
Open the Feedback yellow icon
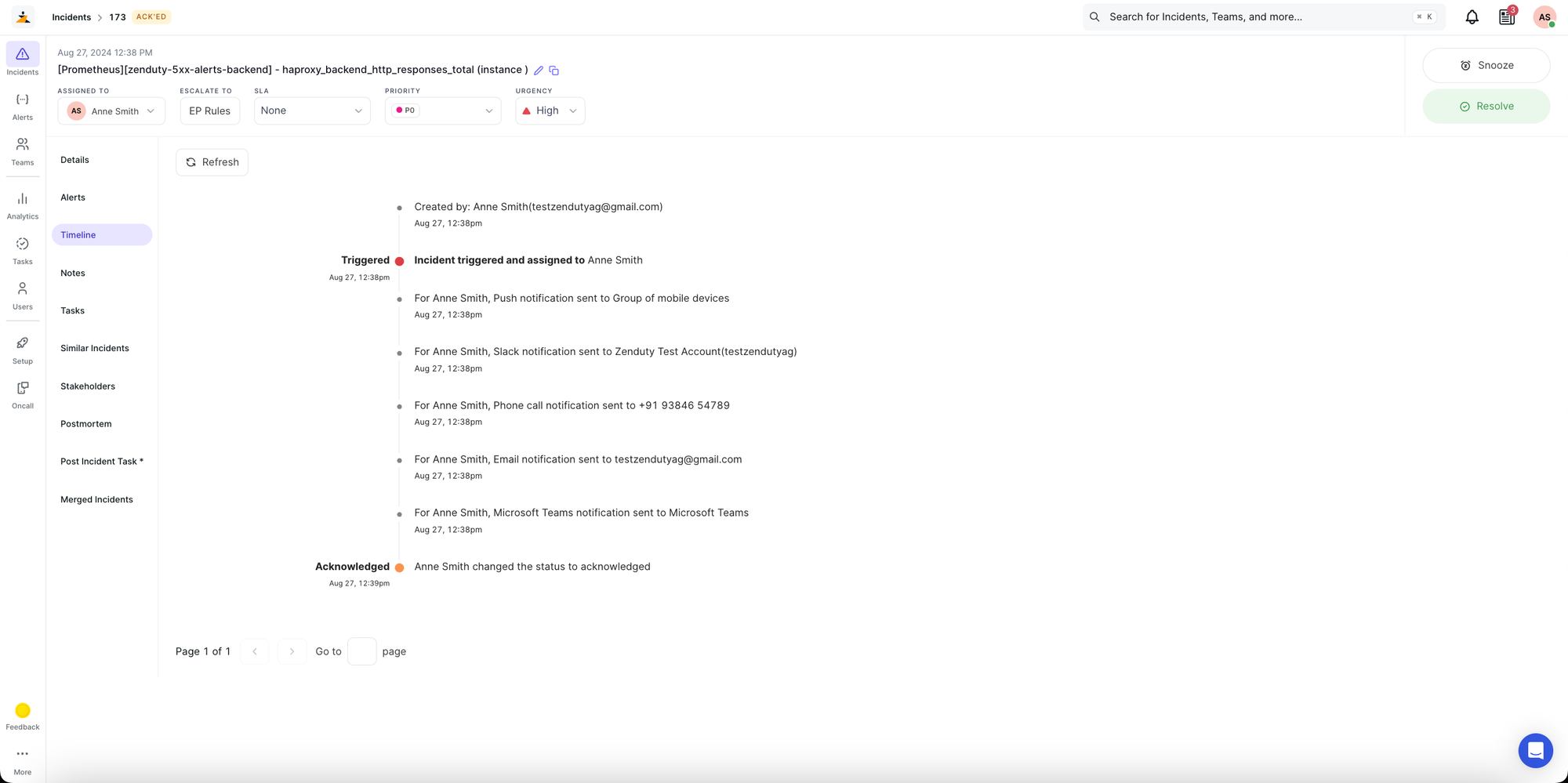click(x=23, y=710)
